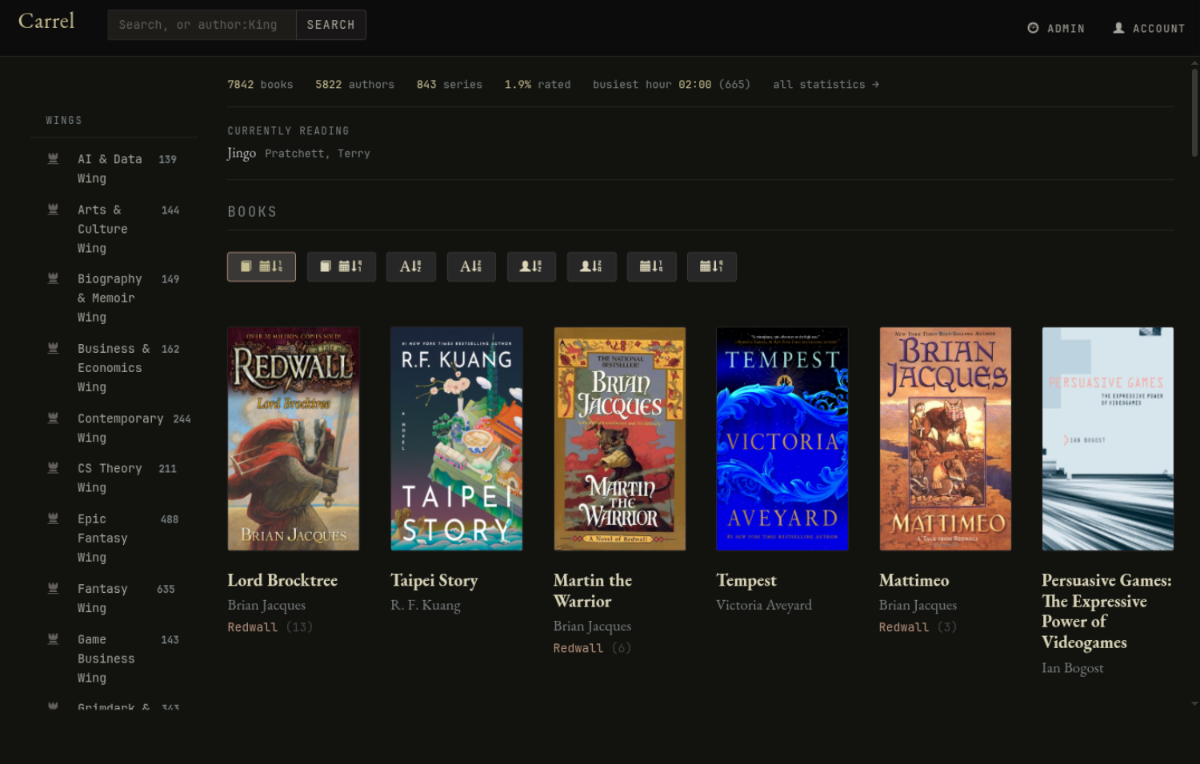Screen dimensions: 1200x764
Task: Click the tower icon beside Contemporary Wing
Action: point(54,419)
